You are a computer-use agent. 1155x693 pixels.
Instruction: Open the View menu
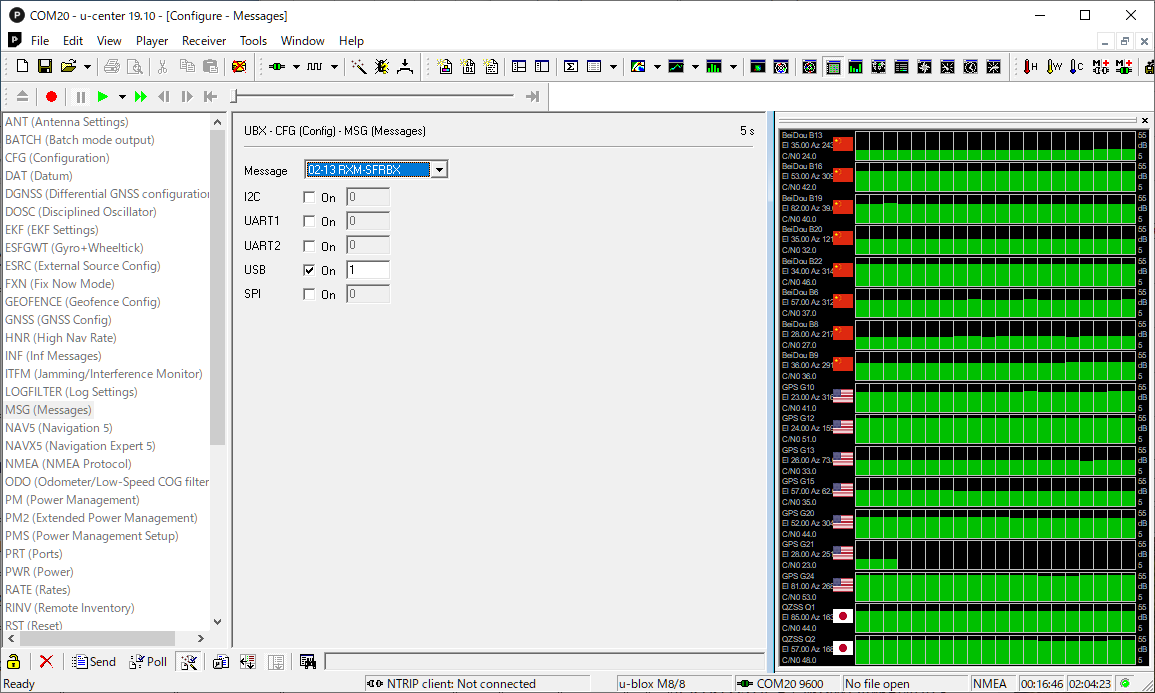coord(109,41)
